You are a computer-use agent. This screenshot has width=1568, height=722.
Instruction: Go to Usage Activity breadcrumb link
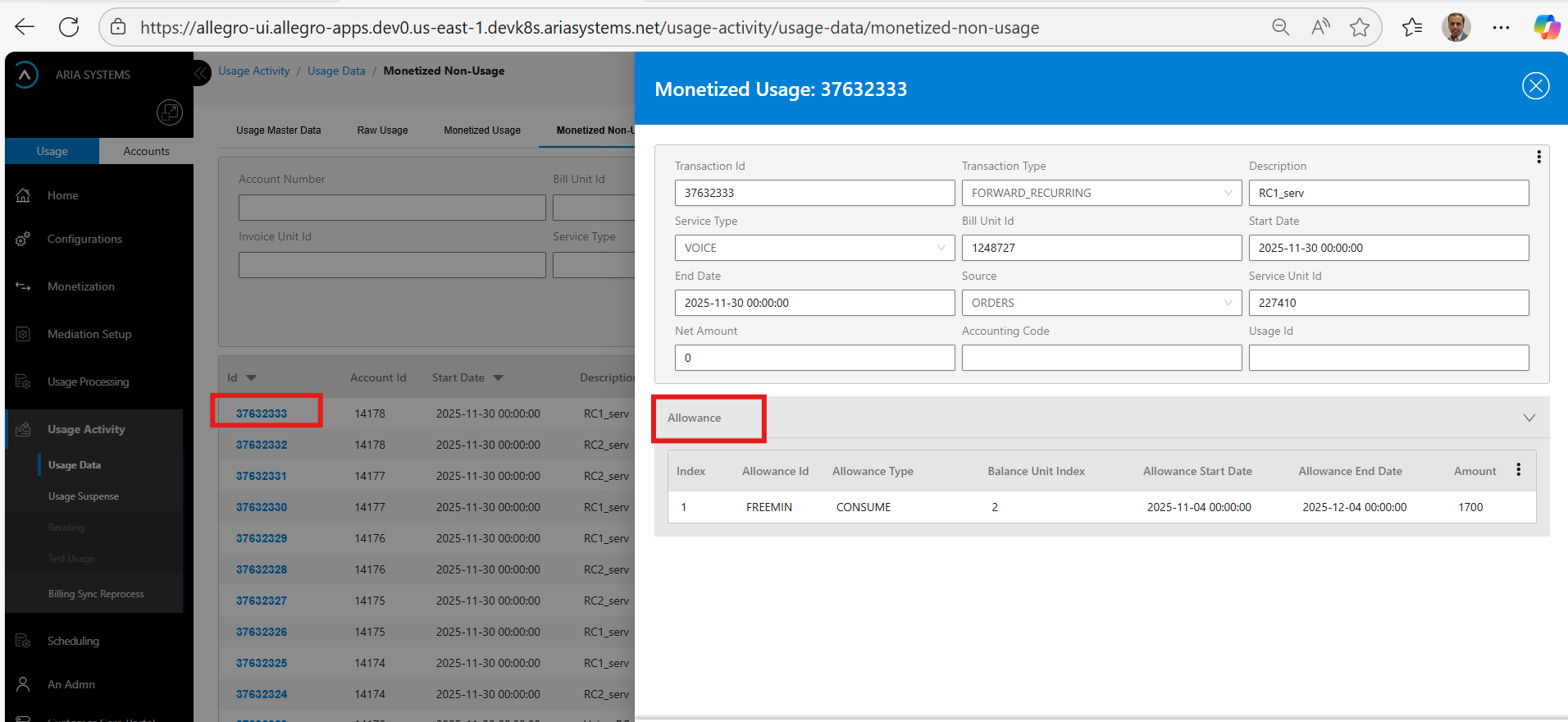(253, 71)
